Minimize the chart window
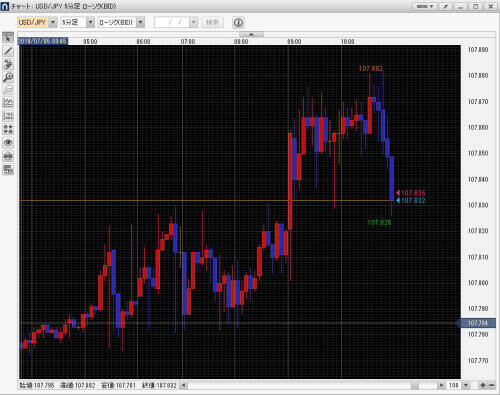500x395 pixels. click(x=461, y=6)
